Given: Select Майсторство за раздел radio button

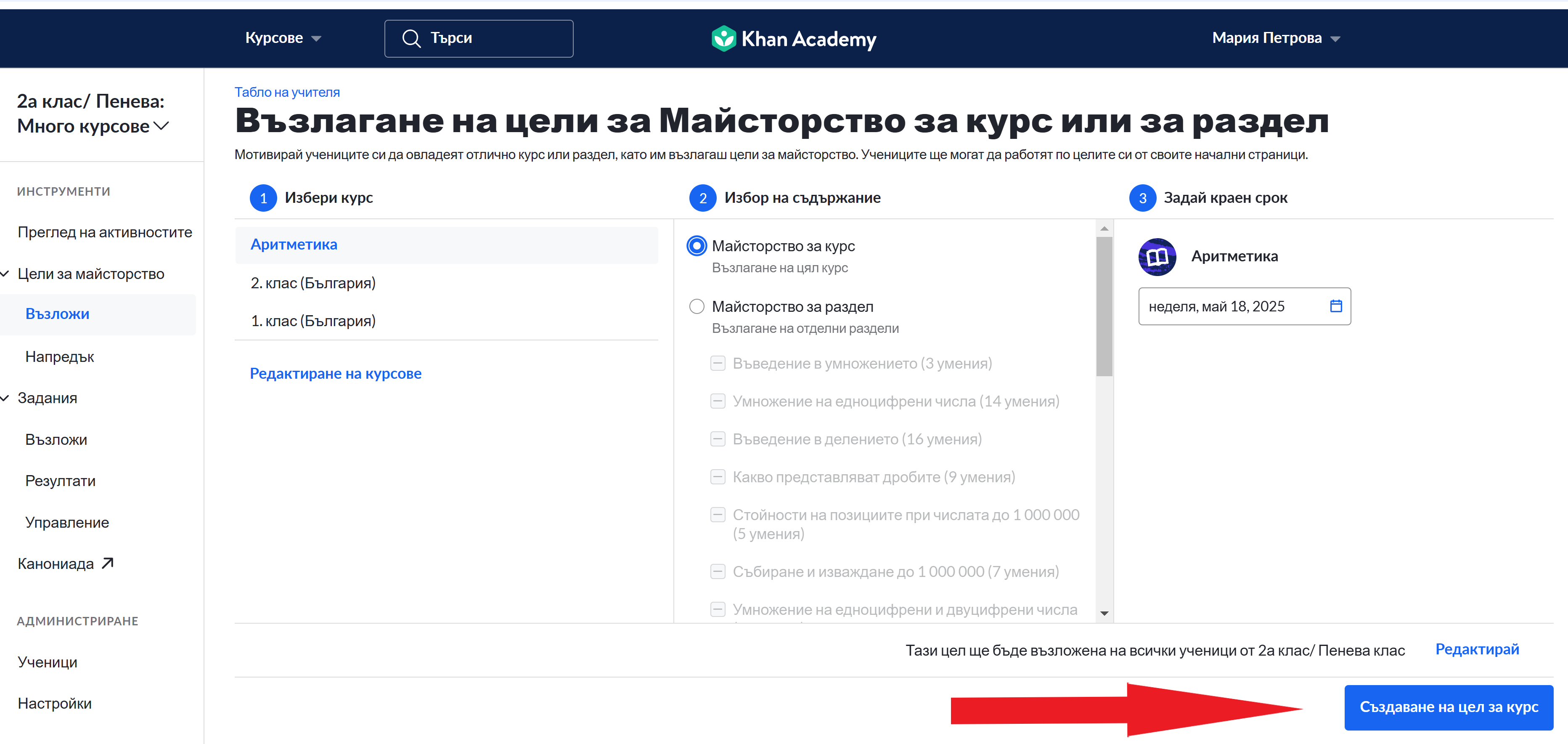Looking at the screenshot, I should 697,306.
